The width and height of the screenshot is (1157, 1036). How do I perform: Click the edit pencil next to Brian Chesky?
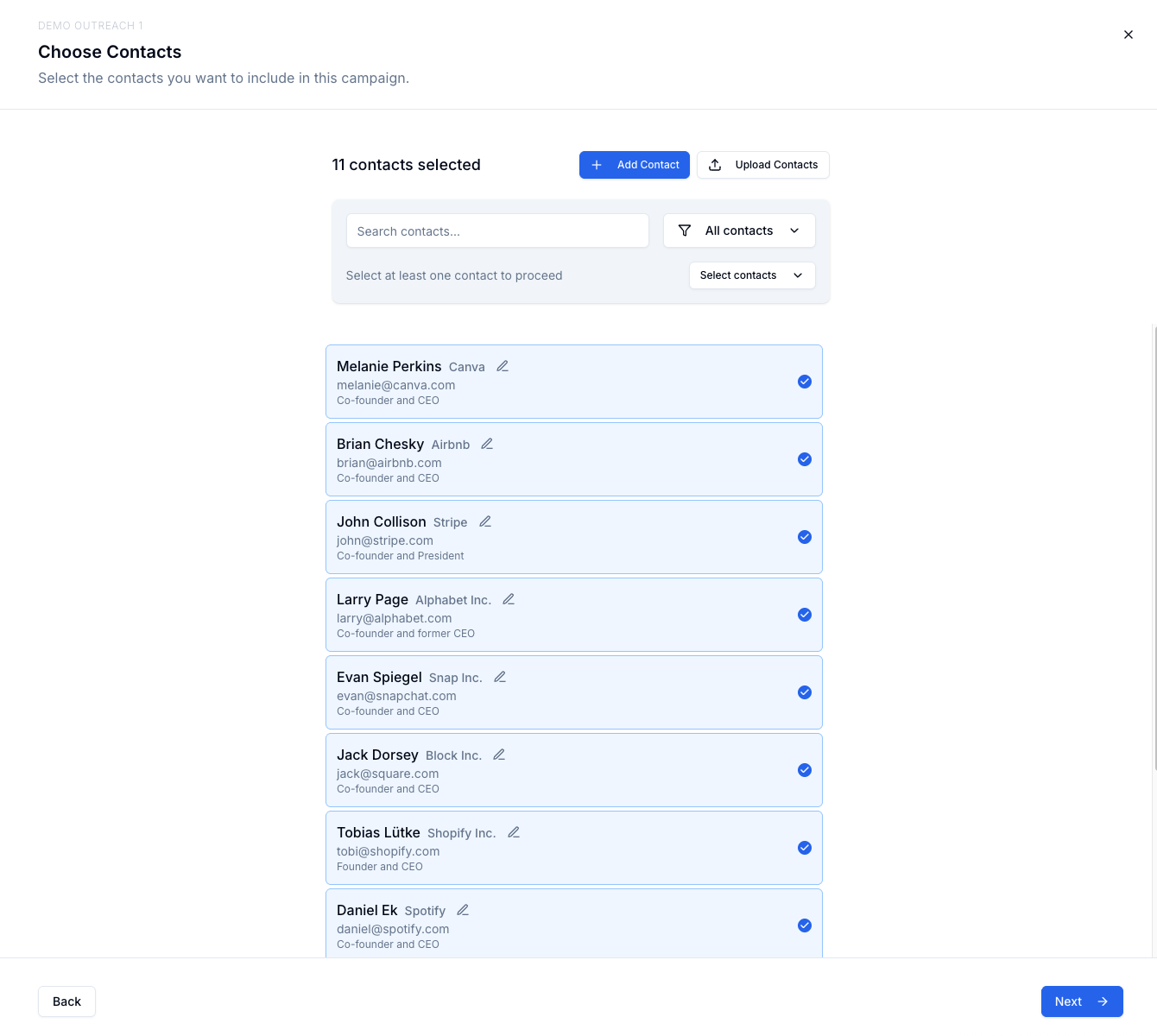click(487, 444)
